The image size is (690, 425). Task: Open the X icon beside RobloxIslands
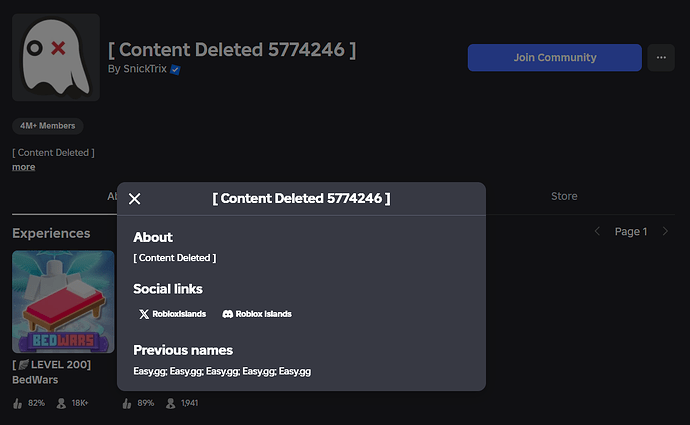coord(144,314)
